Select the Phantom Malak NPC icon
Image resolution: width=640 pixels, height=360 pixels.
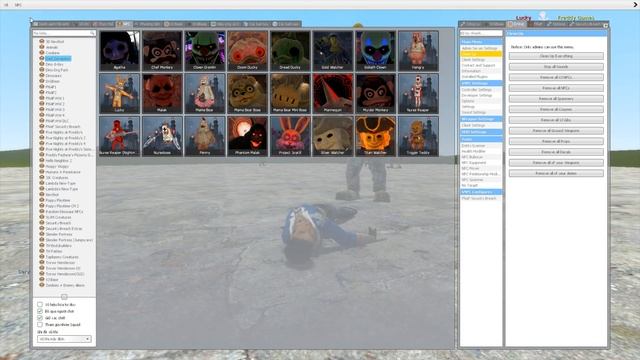click(247, 136)
